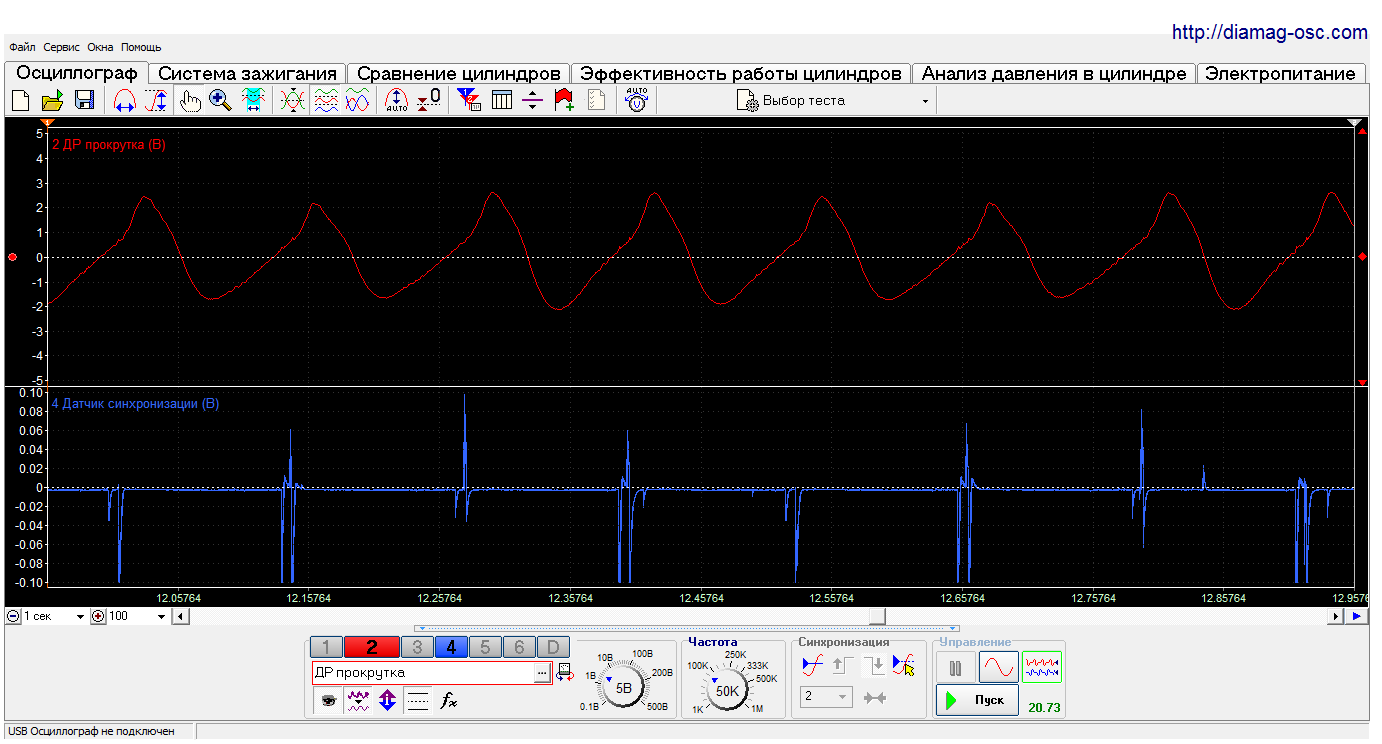This screenshot has width=1382, height=744.
Task: Create a new file with the blank page icon
Action: 20,100
